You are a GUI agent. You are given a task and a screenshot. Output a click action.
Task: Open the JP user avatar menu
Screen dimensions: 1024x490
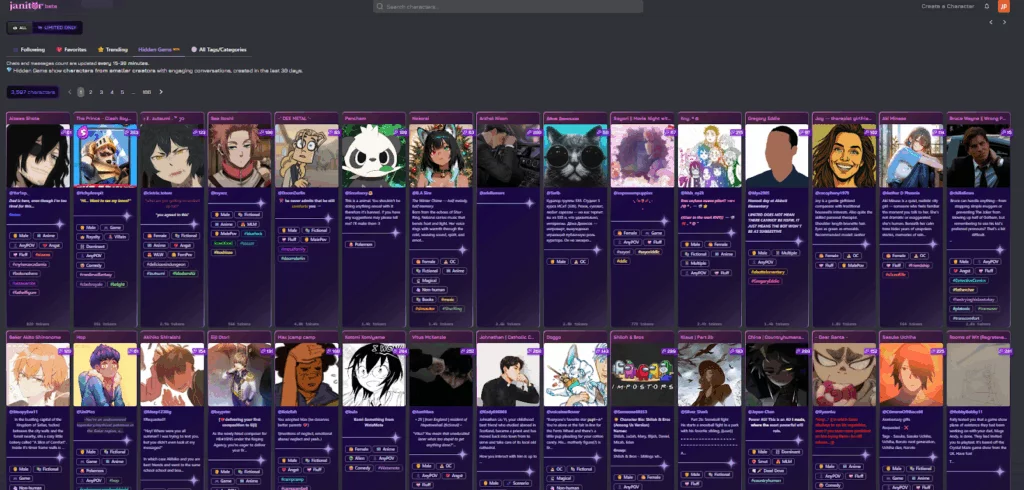tap(1003, 6)
